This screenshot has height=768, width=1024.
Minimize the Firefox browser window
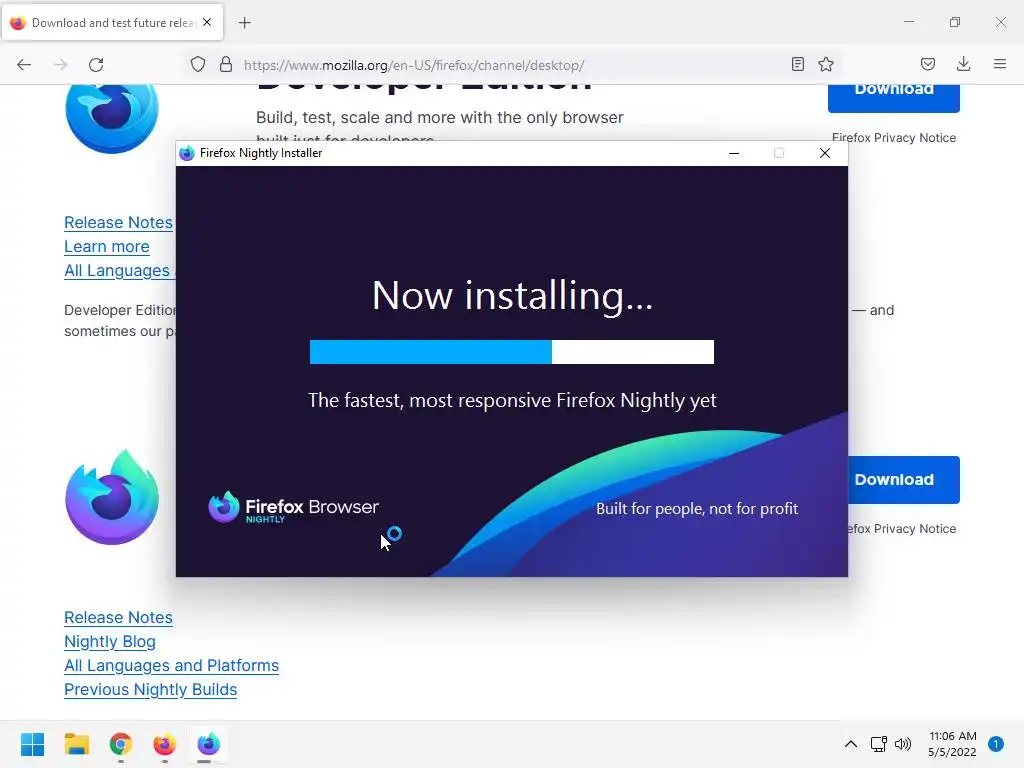click(x=908, y=22)
